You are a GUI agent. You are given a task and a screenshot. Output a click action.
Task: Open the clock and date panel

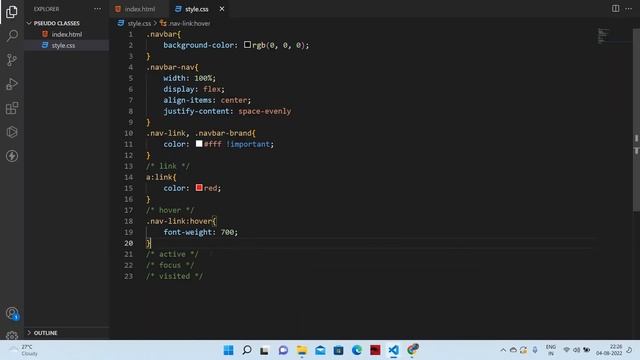[609, 350]
